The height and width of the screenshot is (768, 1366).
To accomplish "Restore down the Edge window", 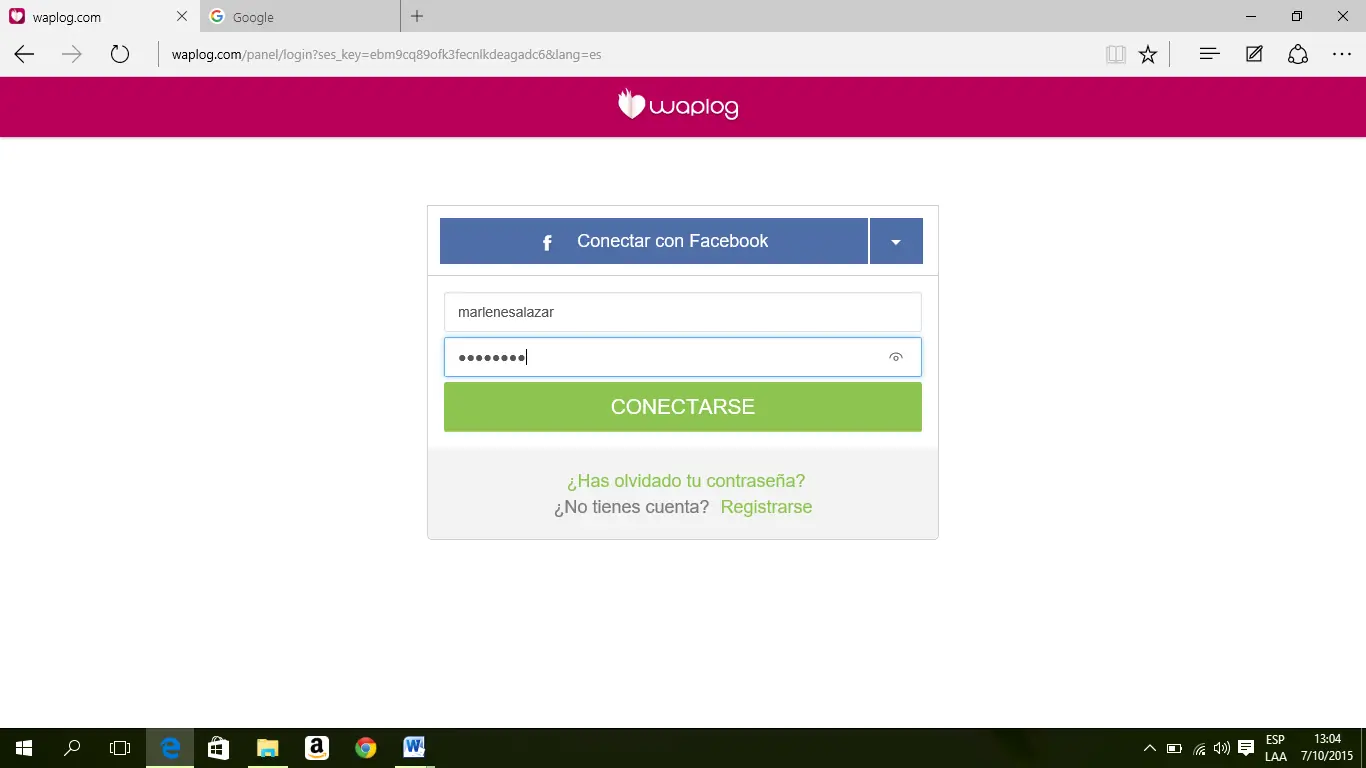I will tap(1297, 16).
